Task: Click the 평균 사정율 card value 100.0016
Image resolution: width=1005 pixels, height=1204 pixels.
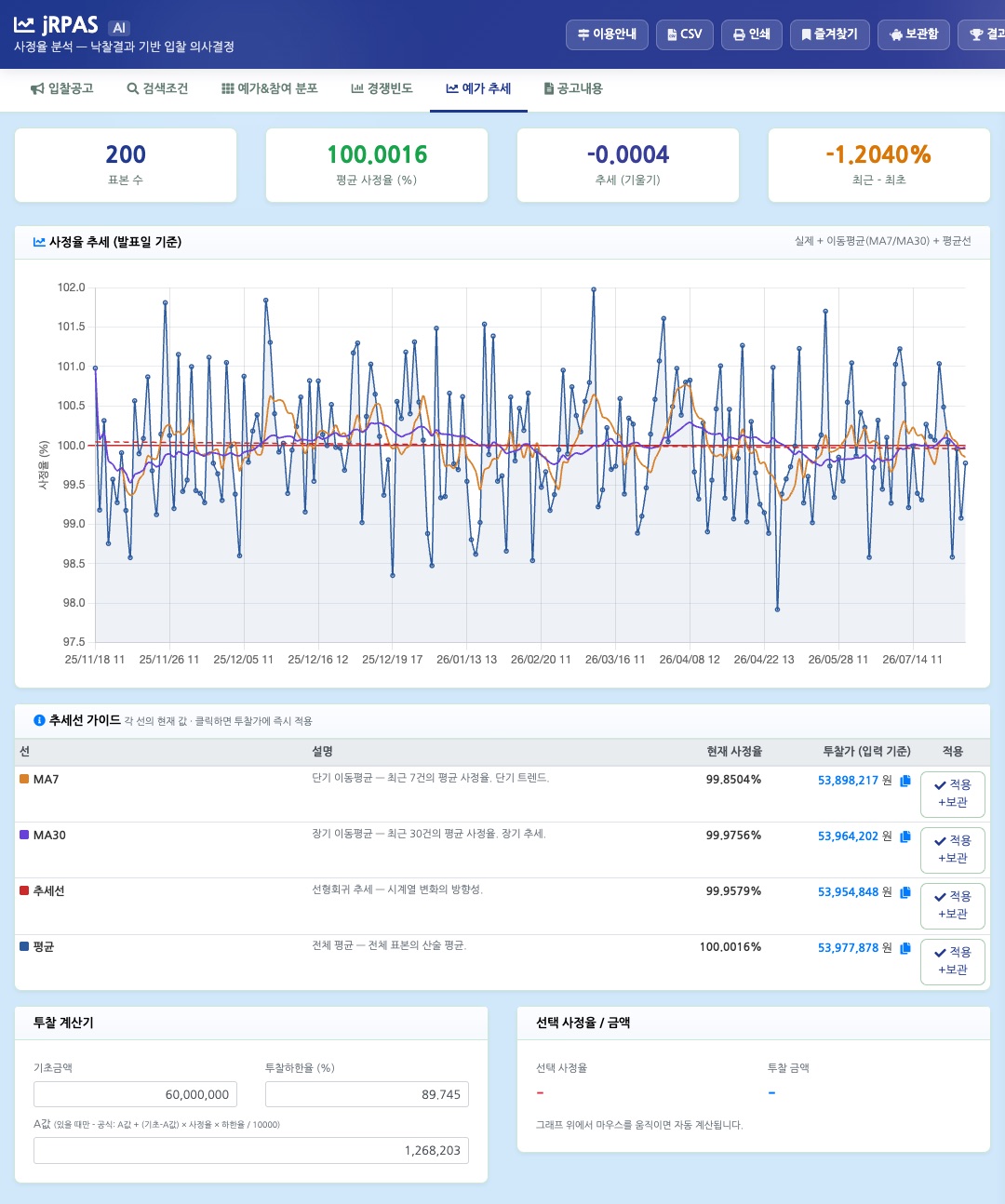Action: (377, 154)
